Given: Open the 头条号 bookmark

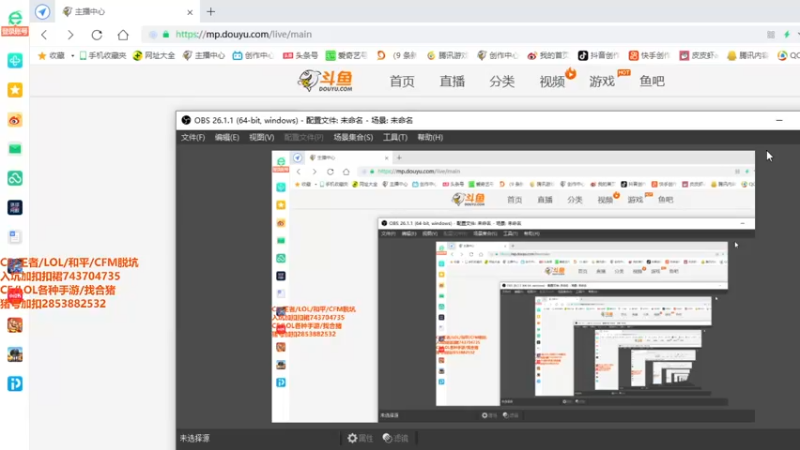Looking at the screenshot, I should (x=301, y=56).
